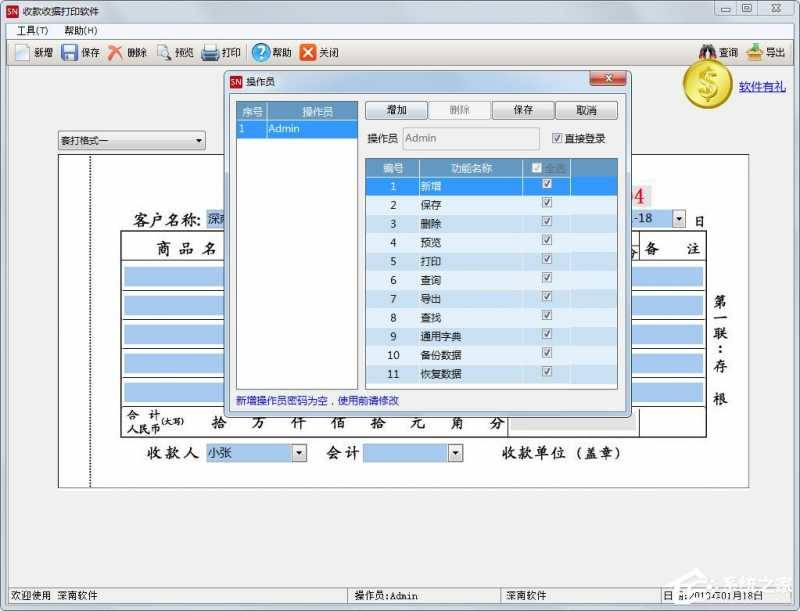This screenshot has height=611, width=800.
Task: Expand the date dropdown near -18
Action: pyautogui.click(x=677, y=218)
